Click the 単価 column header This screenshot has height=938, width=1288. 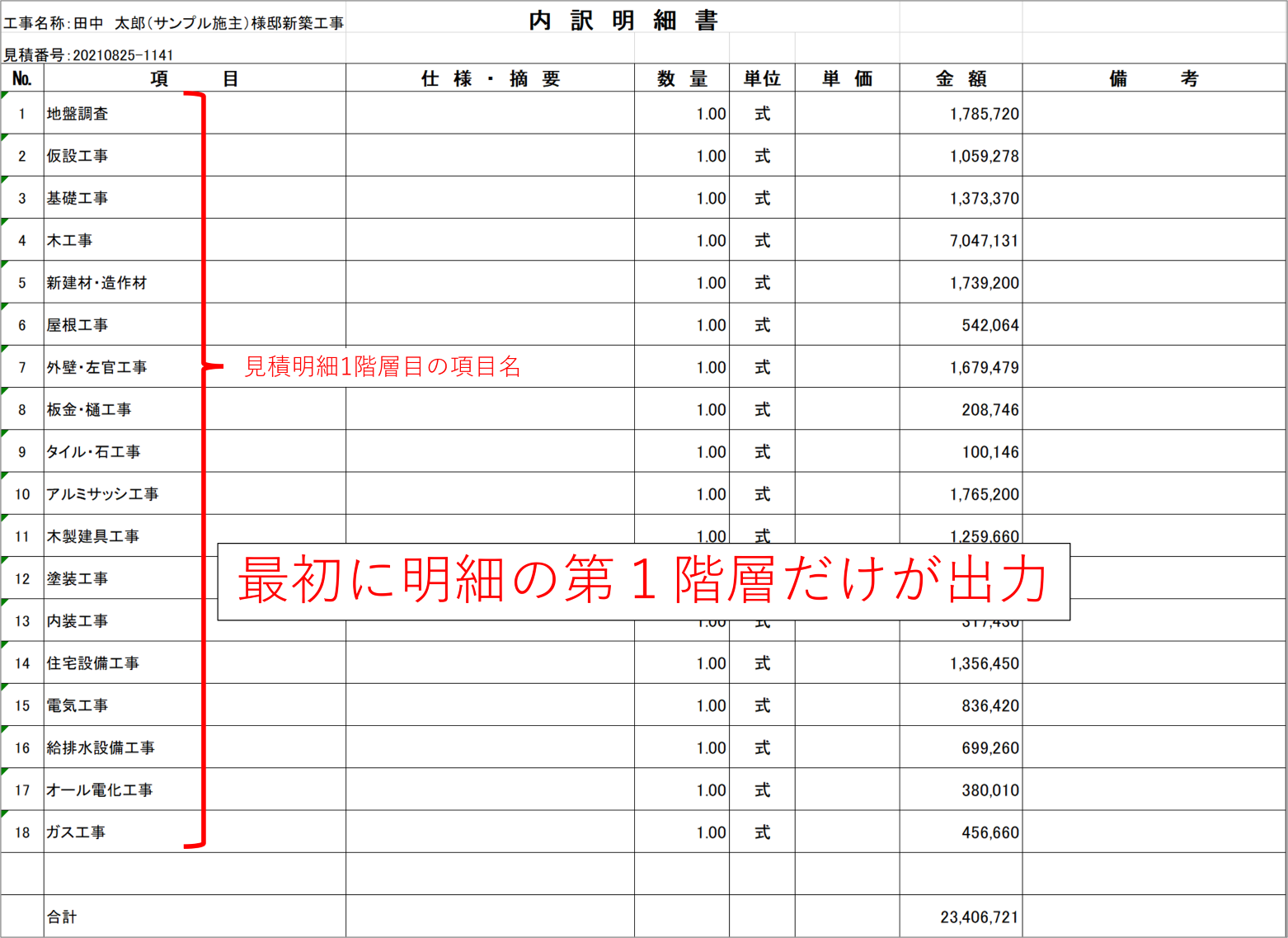pos(847,78)
